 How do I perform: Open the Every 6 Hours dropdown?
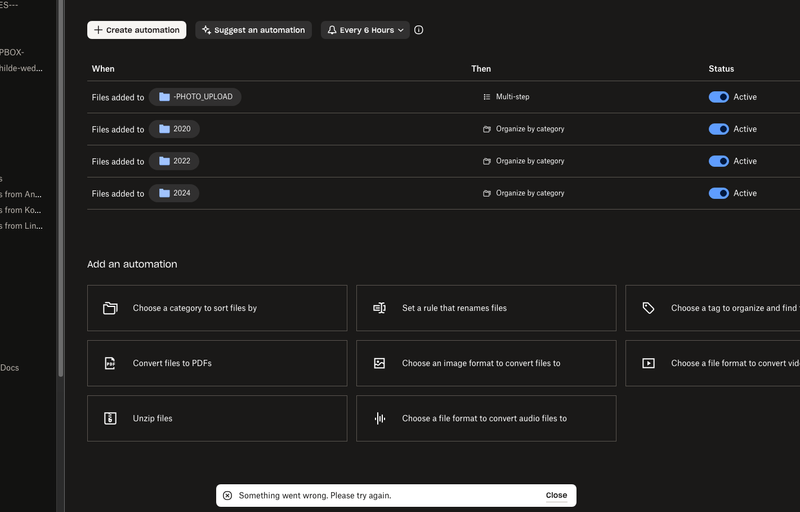(x=365, y=30)
